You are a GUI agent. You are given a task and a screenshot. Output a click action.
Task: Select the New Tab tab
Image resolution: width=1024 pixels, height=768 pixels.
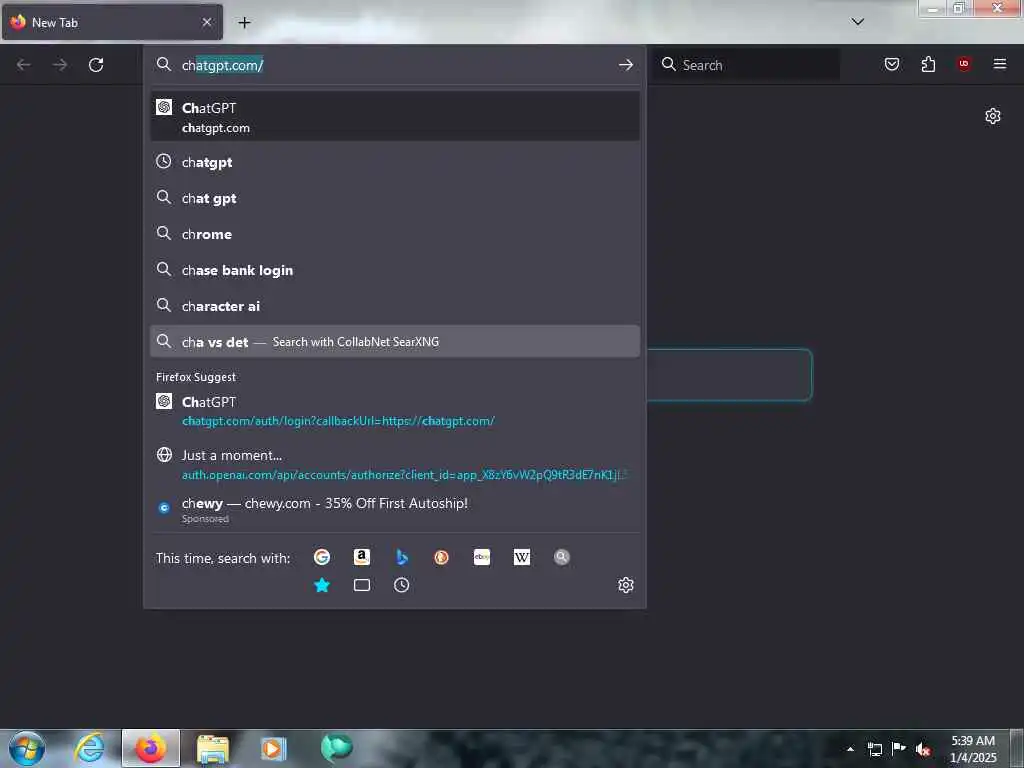[112, 22]
